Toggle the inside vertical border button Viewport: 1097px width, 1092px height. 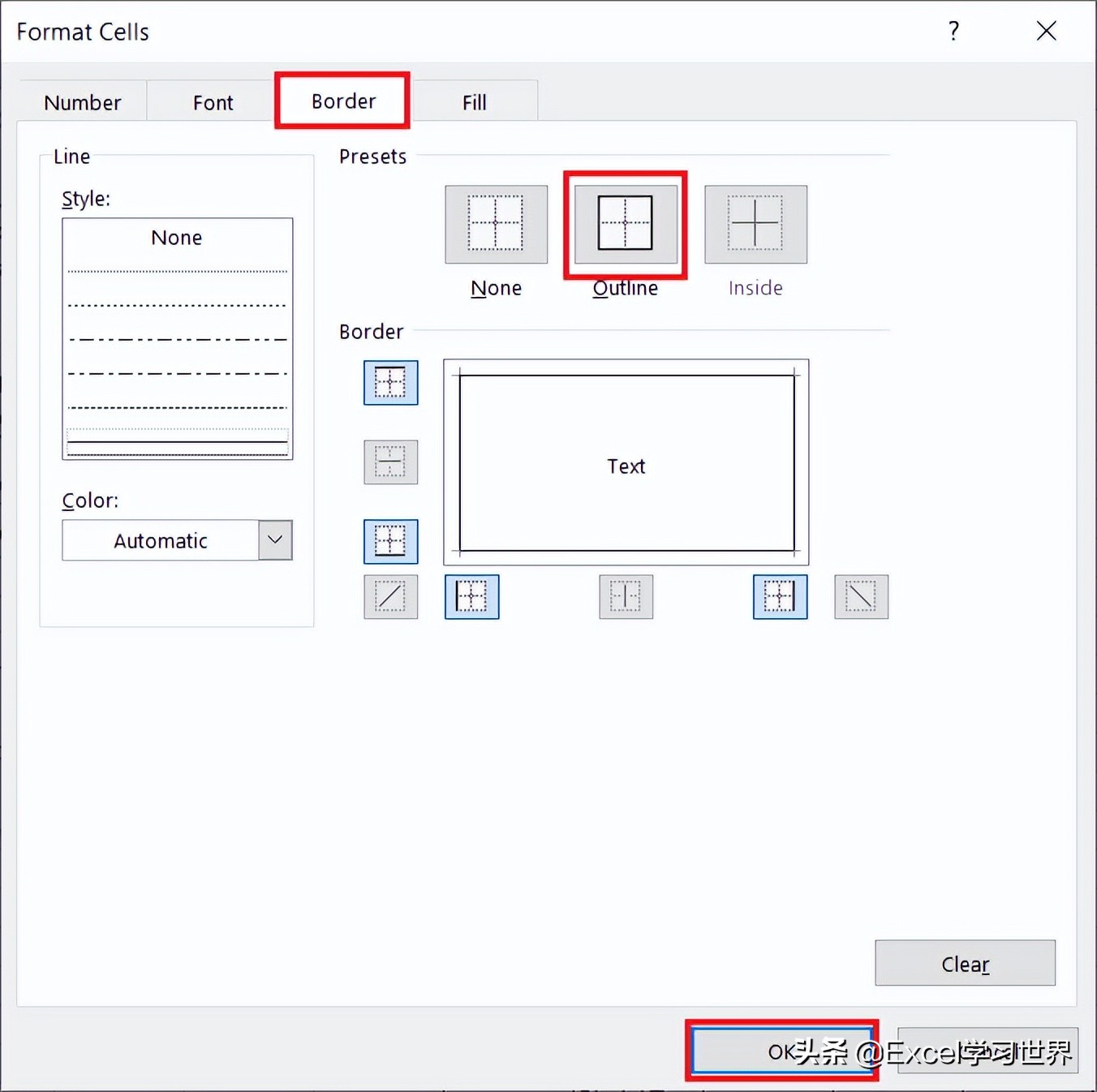point(626,596)
